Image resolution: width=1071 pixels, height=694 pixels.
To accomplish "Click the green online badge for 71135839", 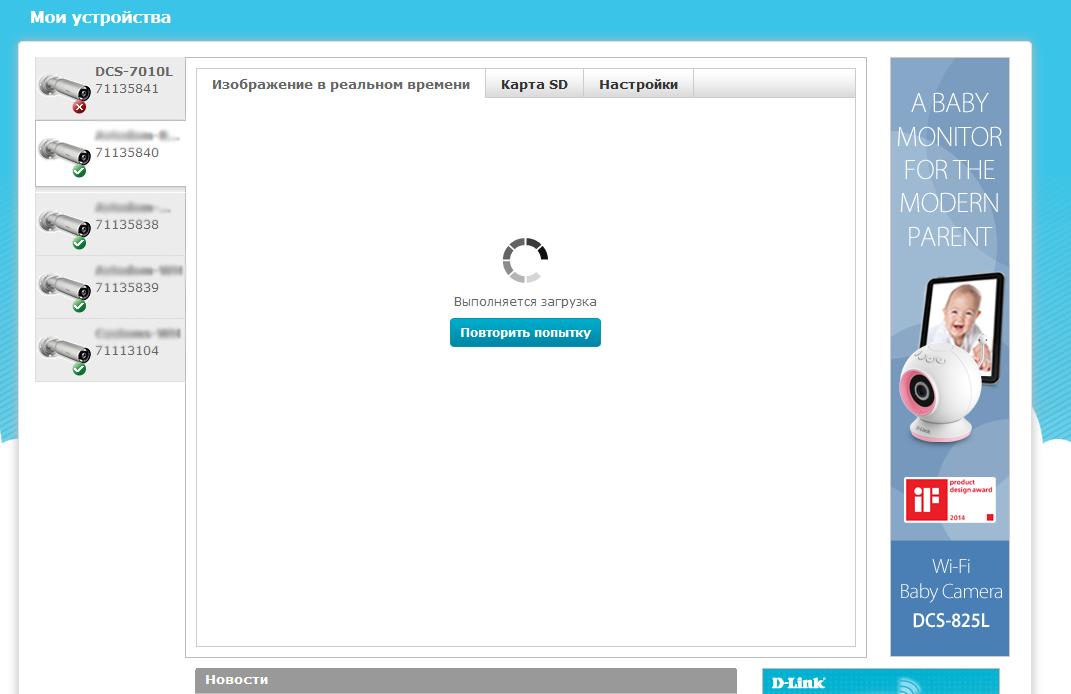I will click(80, 306).
